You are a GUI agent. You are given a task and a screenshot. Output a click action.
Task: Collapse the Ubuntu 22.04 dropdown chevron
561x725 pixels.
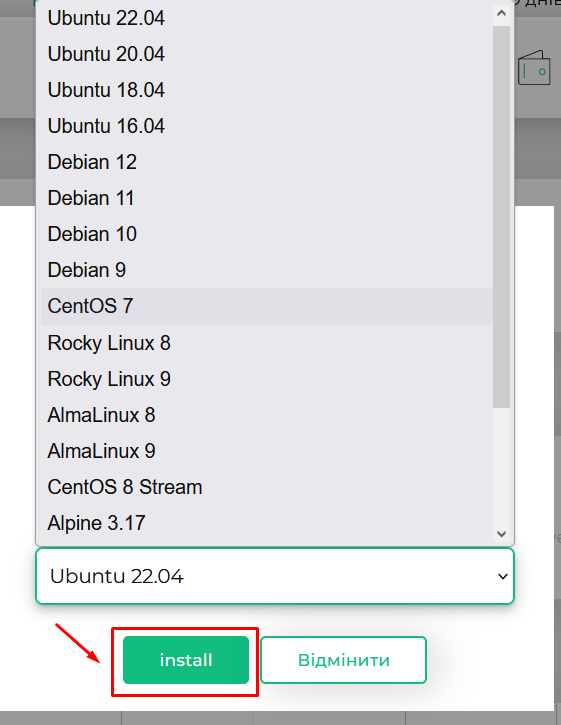click(502, 576)
